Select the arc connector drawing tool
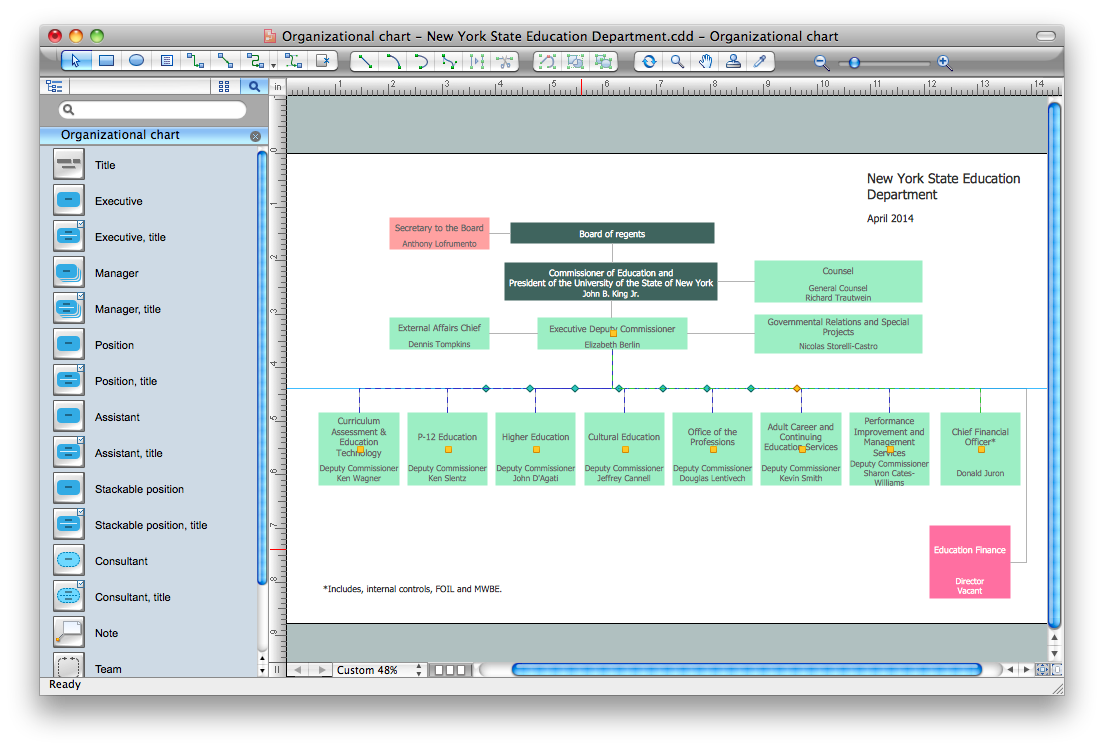This screenshot has width=1104, height=750. pos(393,61)
